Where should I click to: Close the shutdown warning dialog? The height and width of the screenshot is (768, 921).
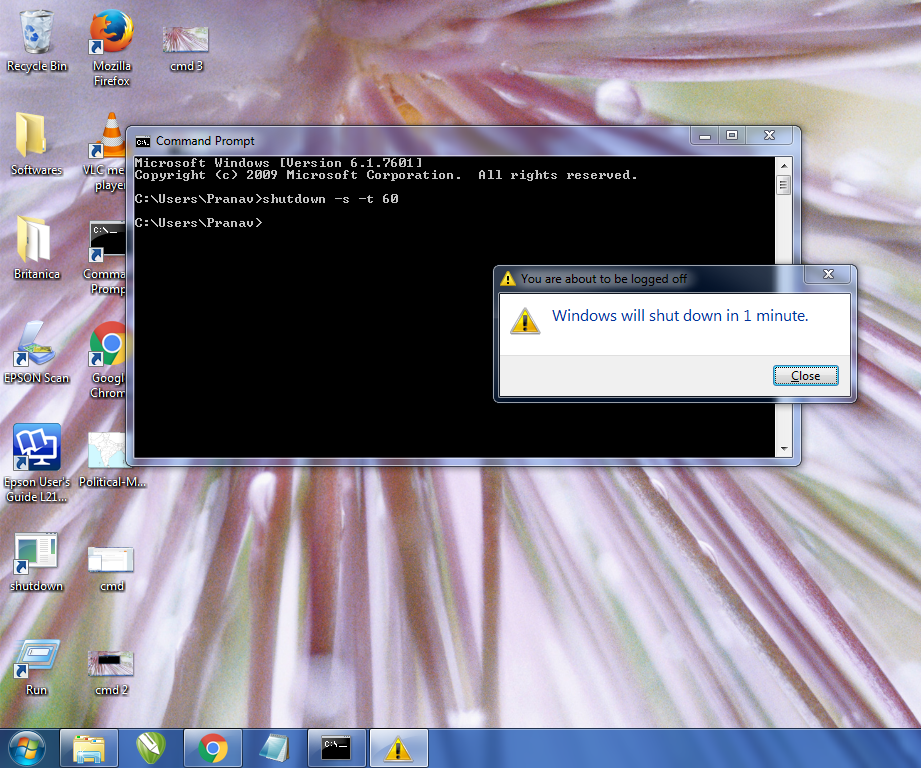pyautogui.click(x=805, y=375)
